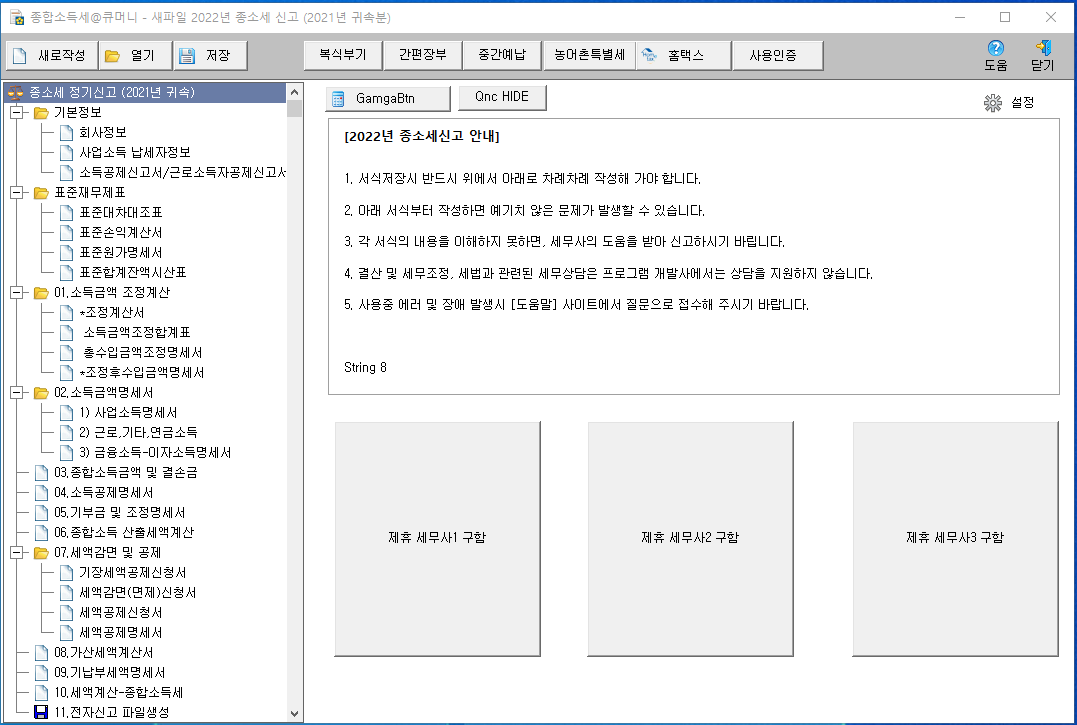The height and width of the screenshot is (725, 1077).
Task: Click the document icon of 08.가산세액계산서
Action: point(41,652)
